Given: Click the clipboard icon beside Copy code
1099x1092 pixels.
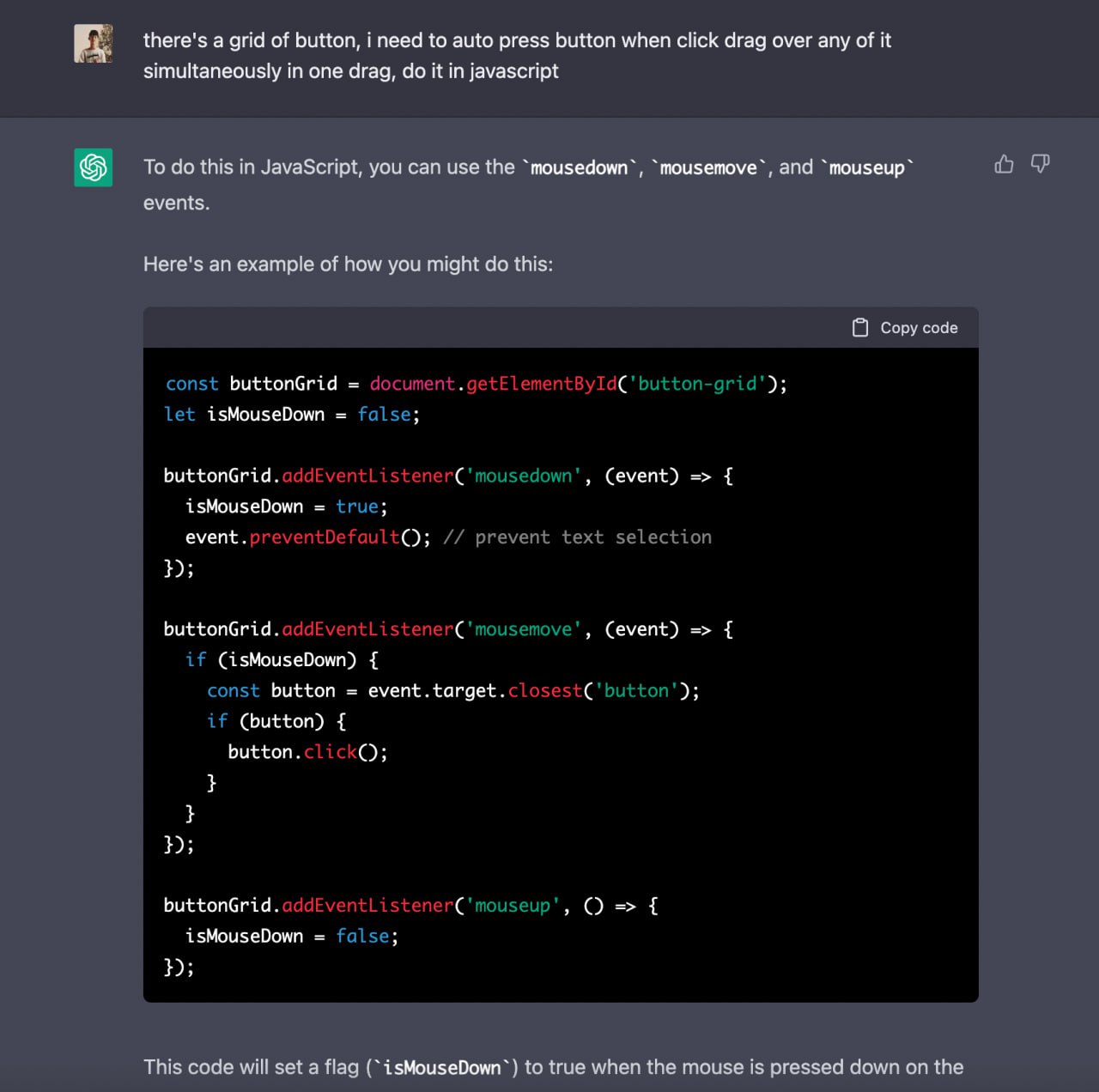Looking at the screenshot, I should tap(859, 327).
